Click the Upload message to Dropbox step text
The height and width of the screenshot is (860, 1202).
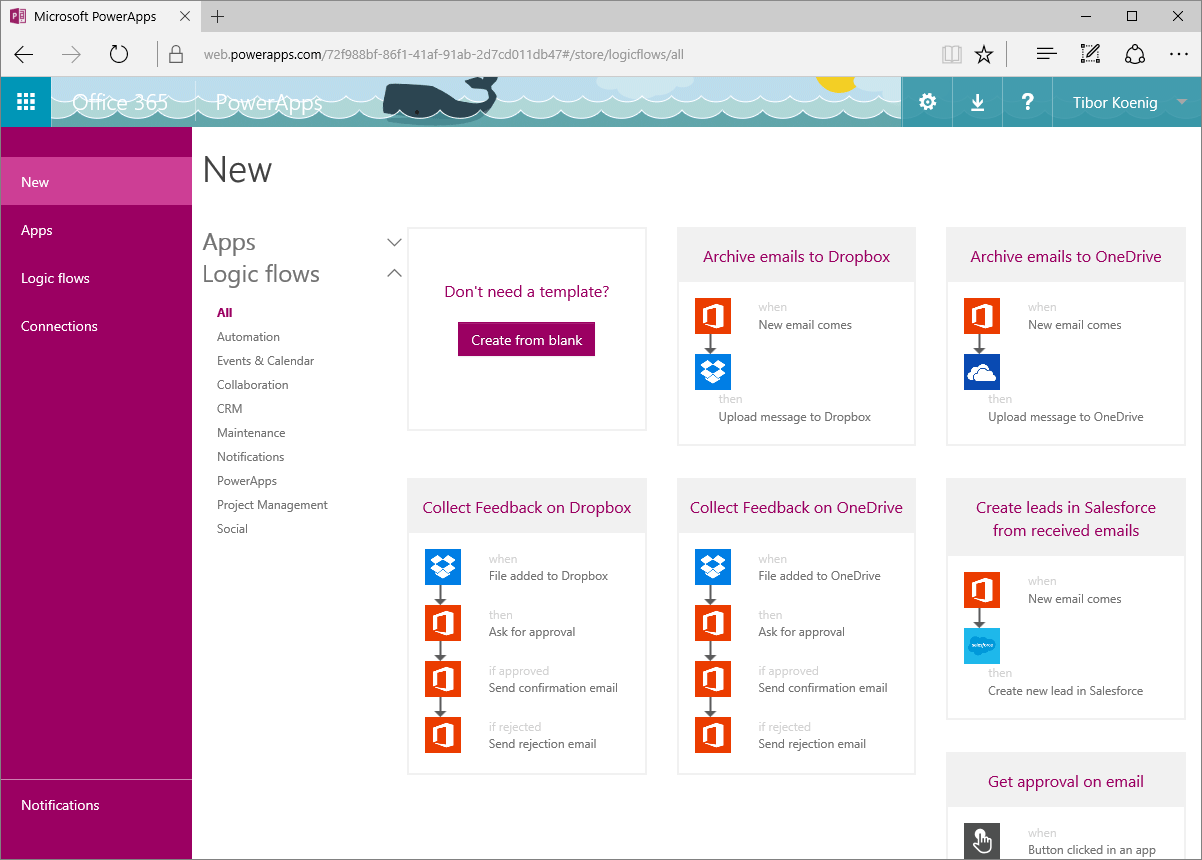tap(795, 417)
